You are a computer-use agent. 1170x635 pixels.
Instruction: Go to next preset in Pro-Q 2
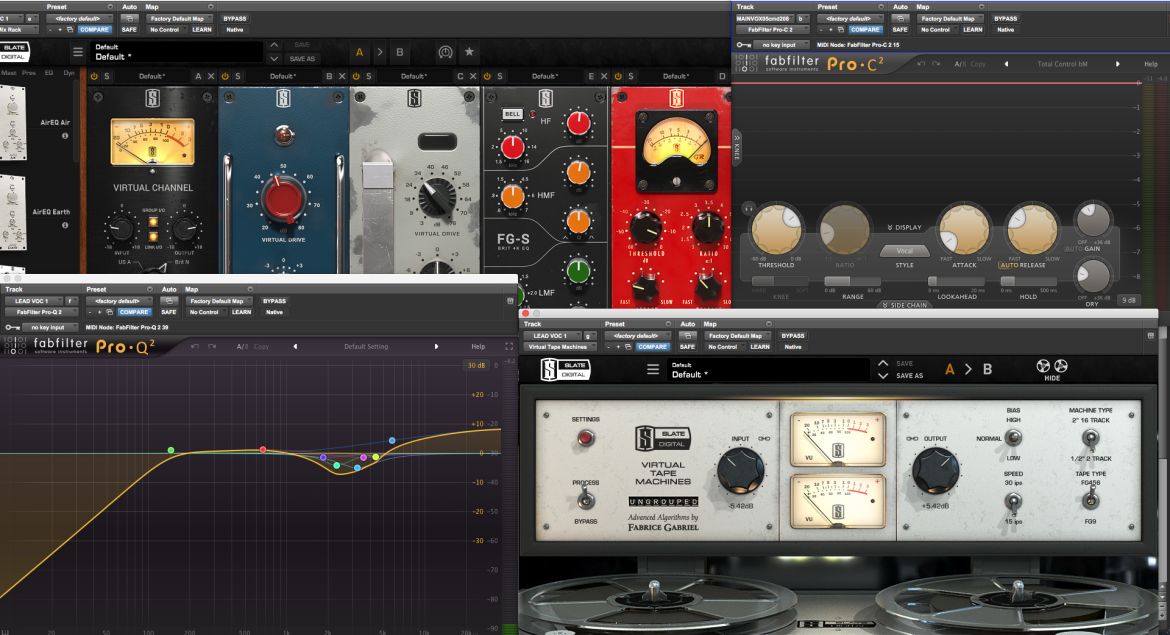point(437,346)
